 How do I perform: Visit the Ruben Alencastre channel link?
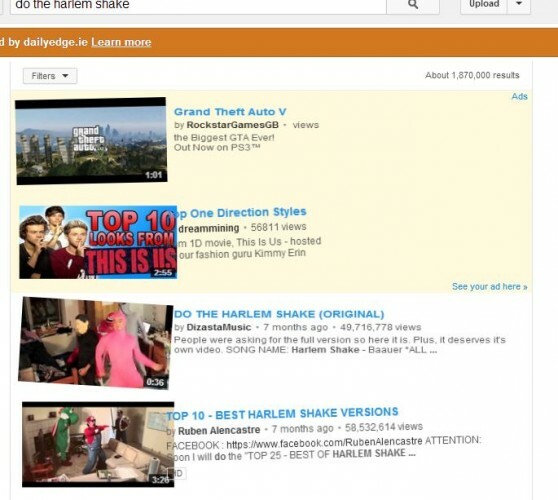coord(219,430)
